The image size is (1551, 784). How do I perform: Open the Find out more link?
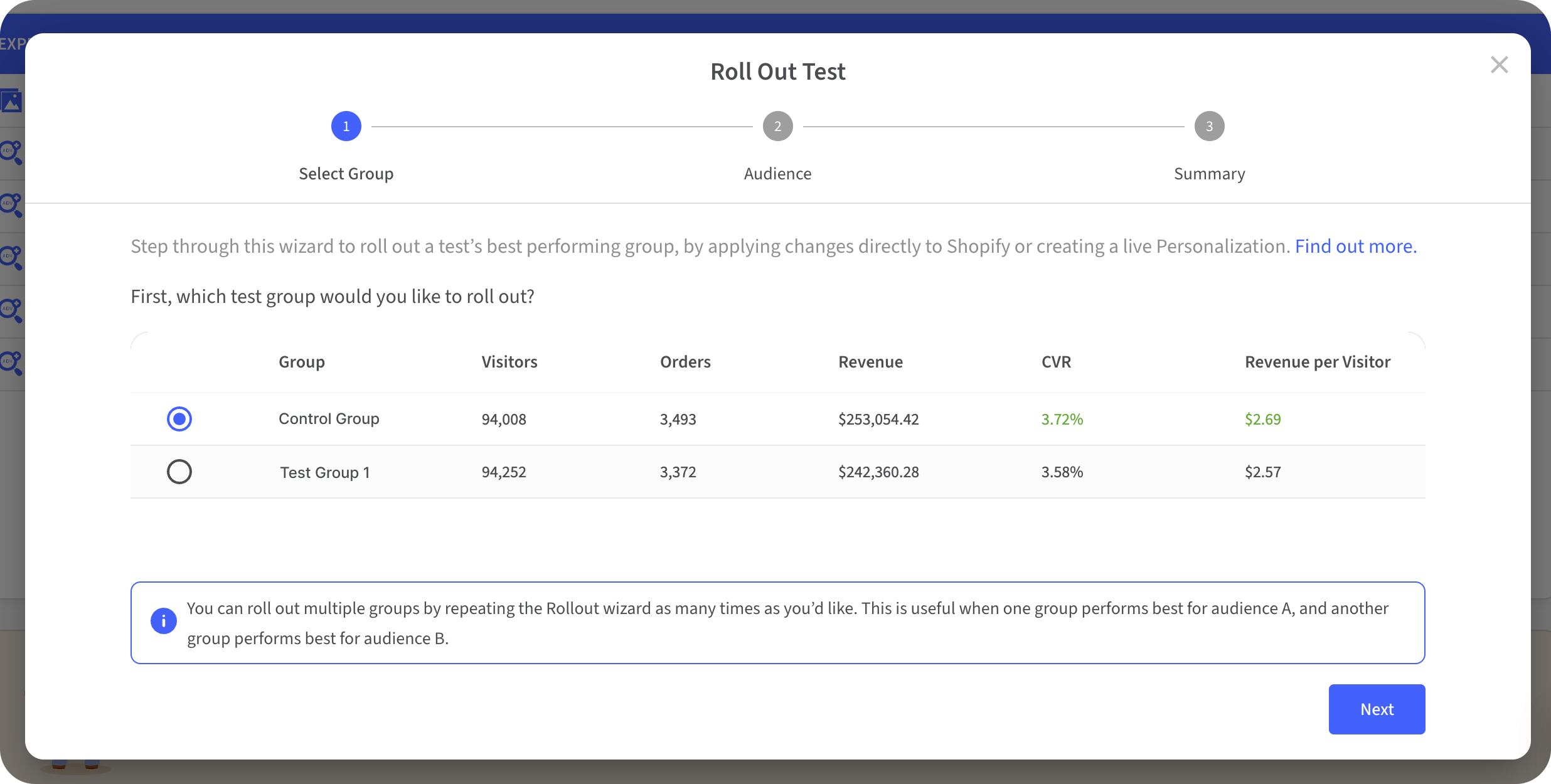tap(1355, 246)
